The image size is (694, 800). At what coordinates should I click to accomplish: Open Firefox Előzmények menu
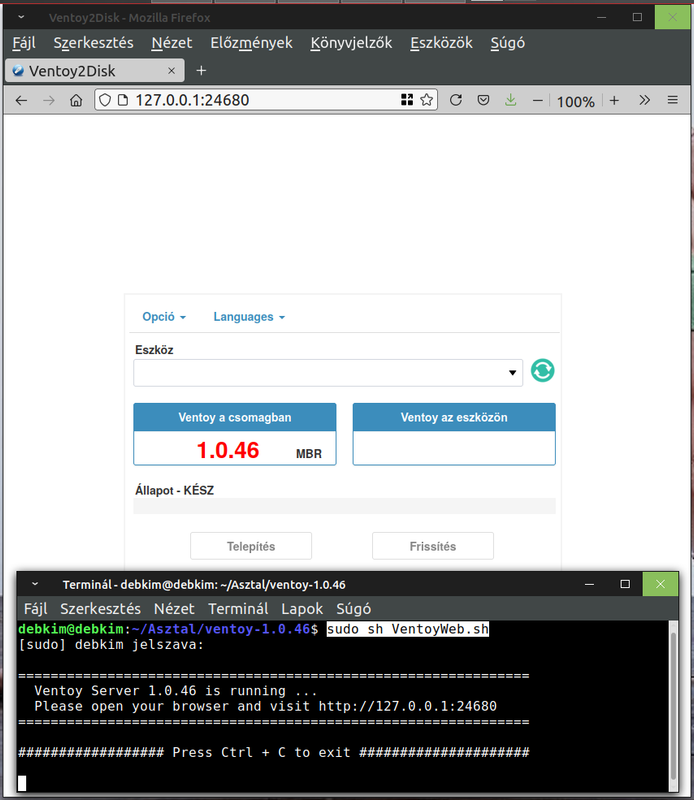[x=252, y=43]
